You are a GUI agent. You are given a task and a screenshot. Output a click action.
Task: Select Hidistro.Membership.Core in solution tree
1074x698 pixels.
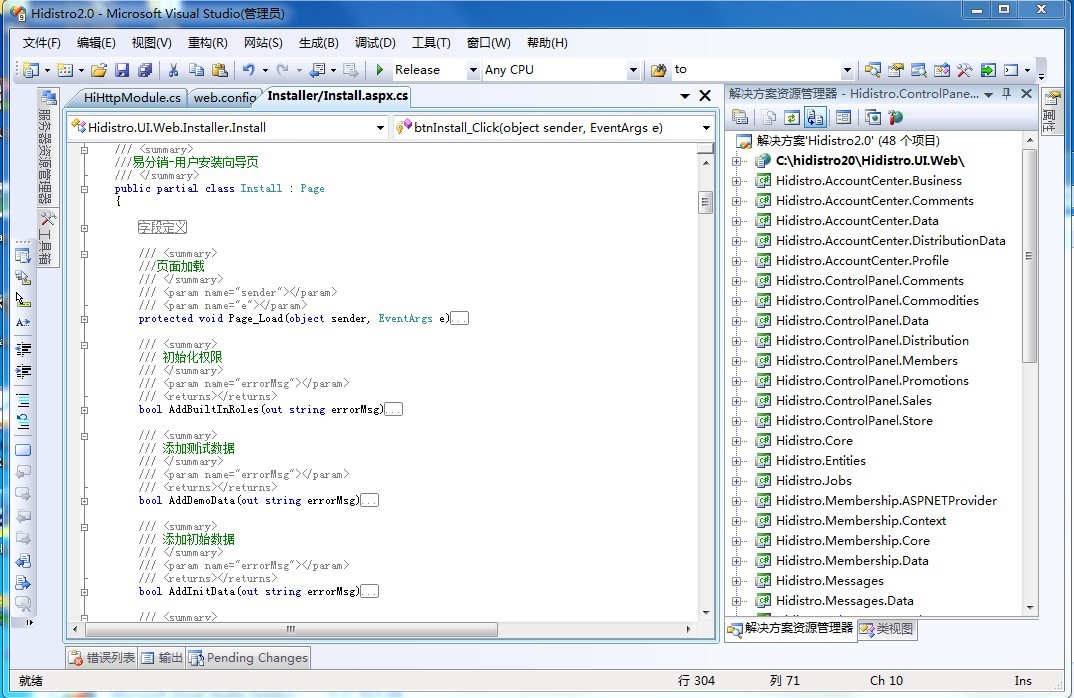[x=853, y=541]
